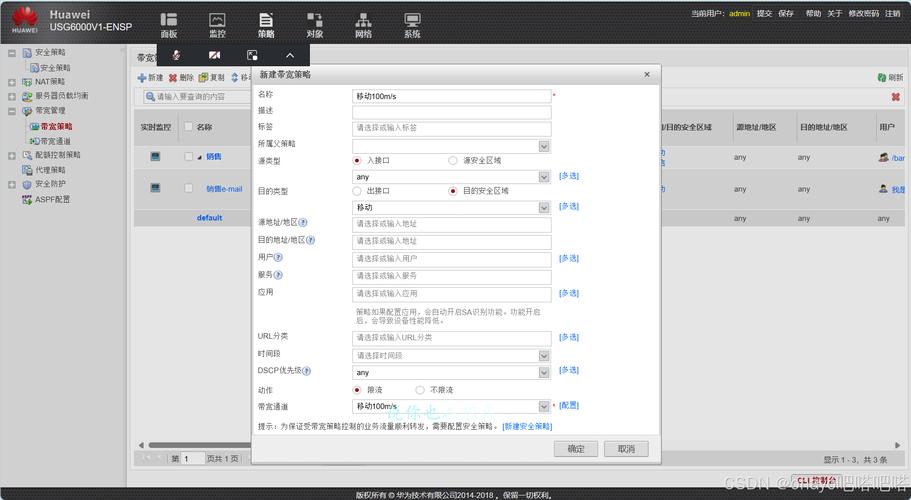Click the red X clear-search icon

point(895,97)
